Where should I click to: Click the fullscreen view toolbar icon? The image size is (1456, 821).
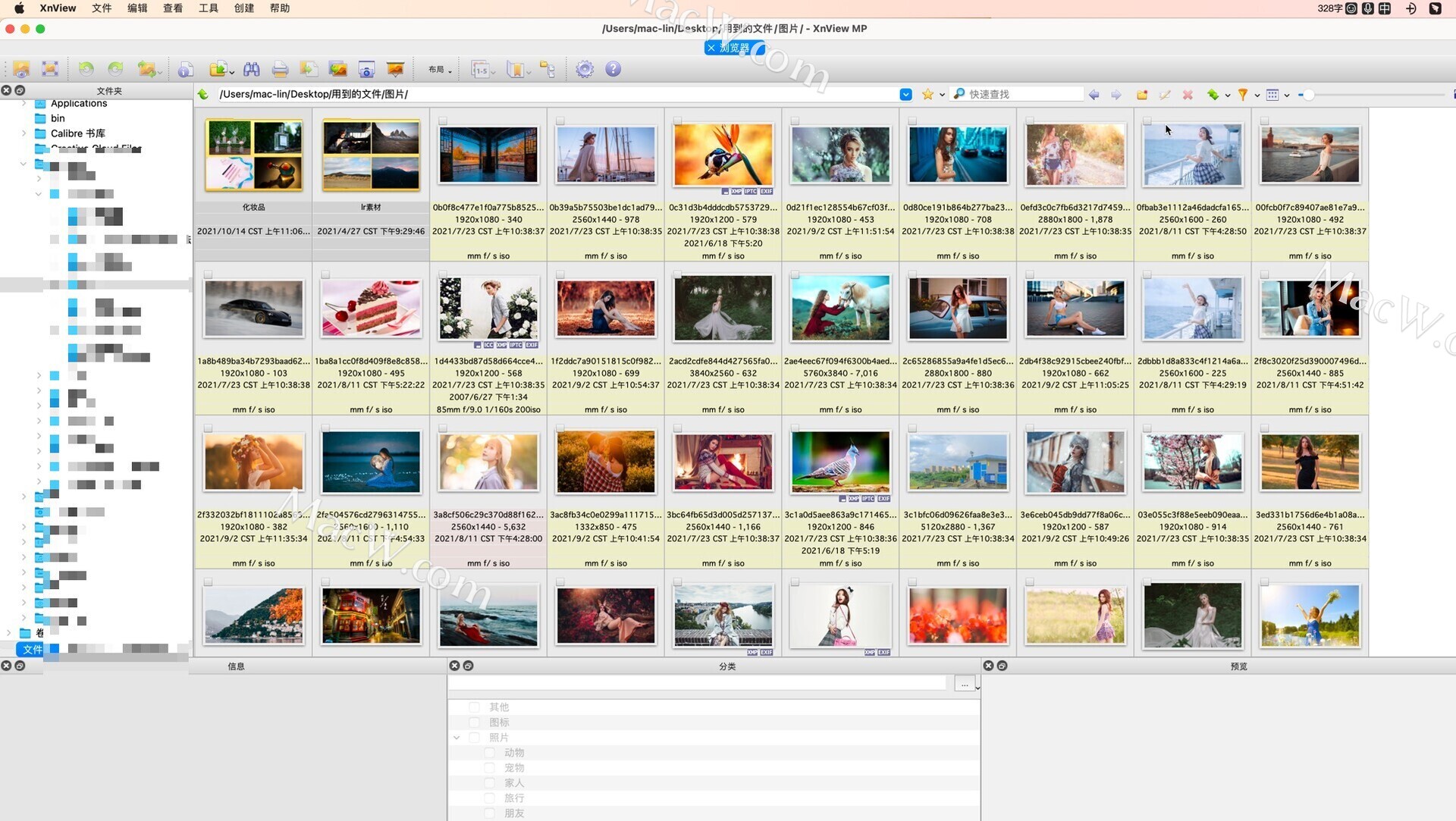pos(50,70)
